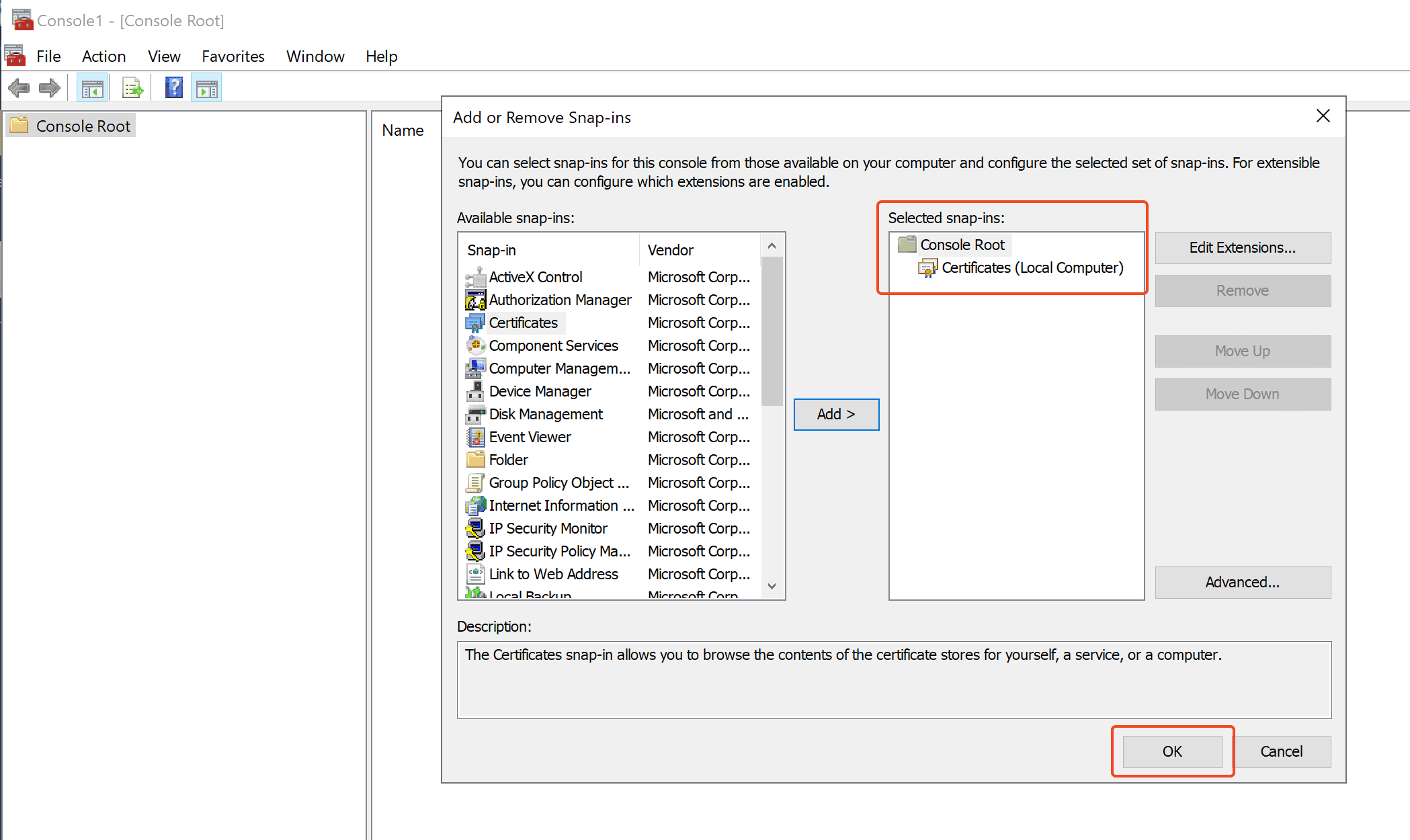Click the Certificates snap-in icon in Available list

tap(475, 323)
